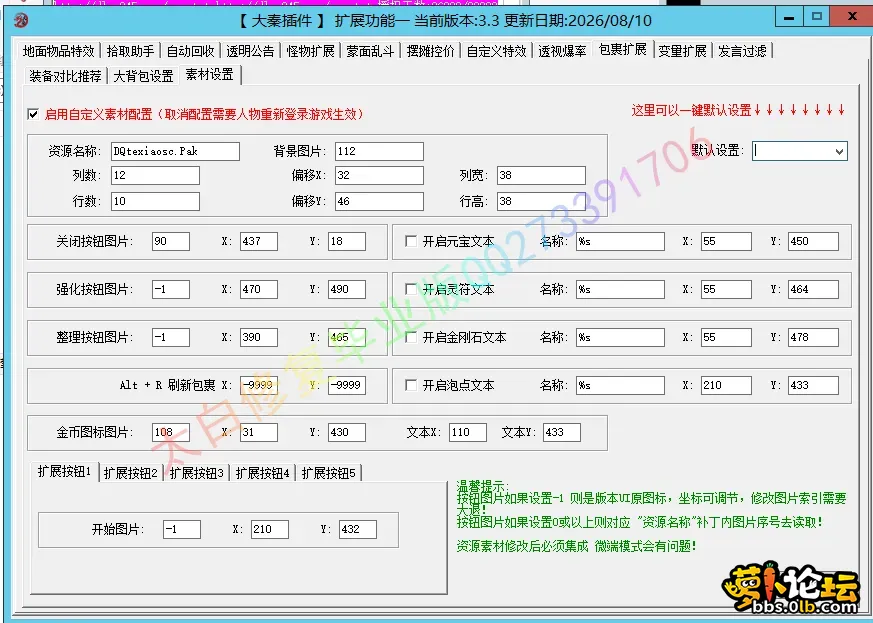
Task: Click 刷新包裹 X field
Action: pos(259,385)
